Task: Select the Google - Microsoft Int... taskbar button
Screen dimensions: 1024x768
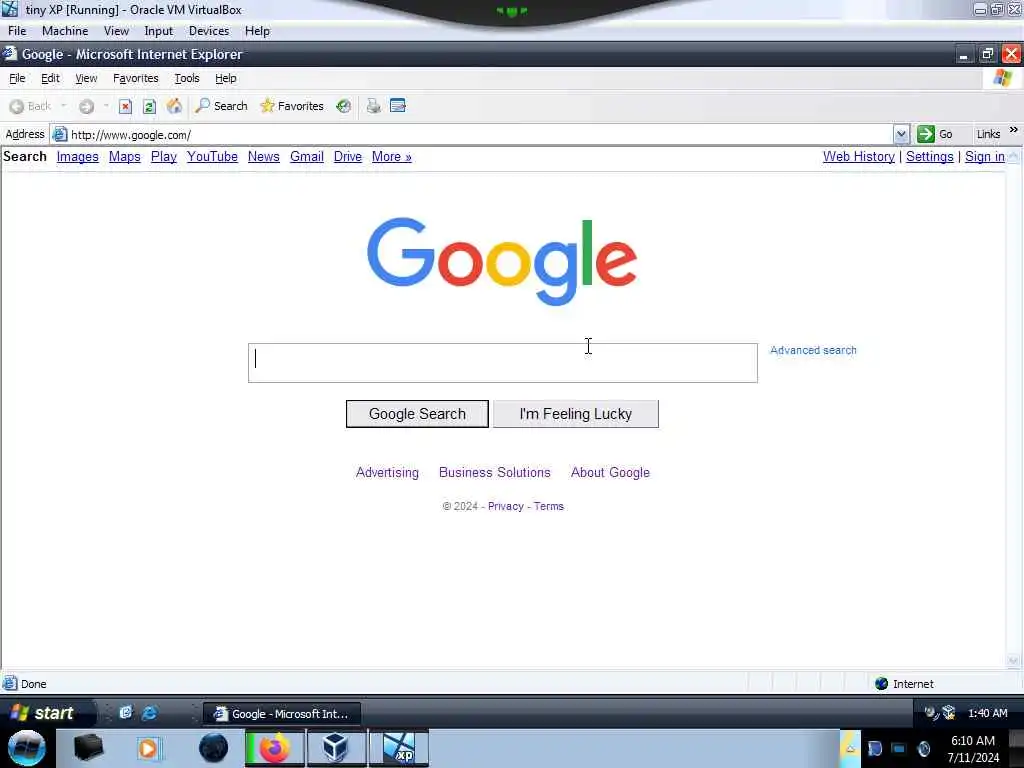Action: pyautogui.click(x=281, y=714)
